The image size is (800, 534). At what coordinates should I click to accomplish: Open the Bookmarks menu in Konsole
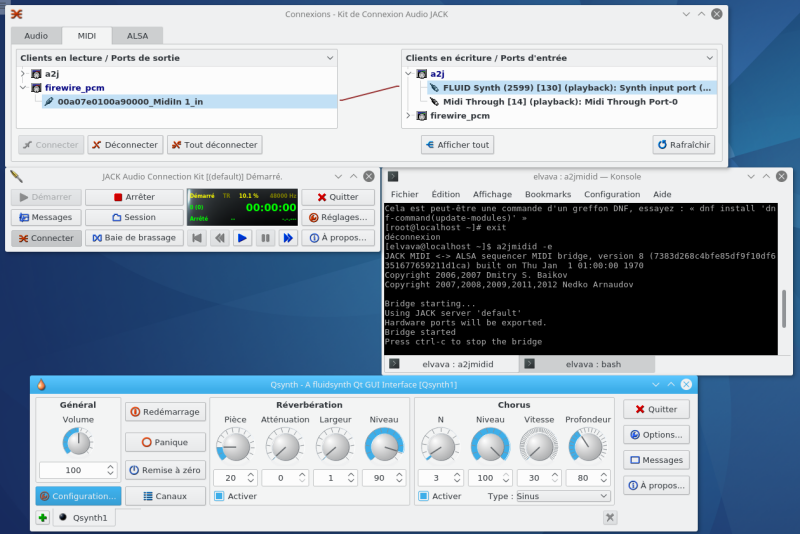pos(547,194)
